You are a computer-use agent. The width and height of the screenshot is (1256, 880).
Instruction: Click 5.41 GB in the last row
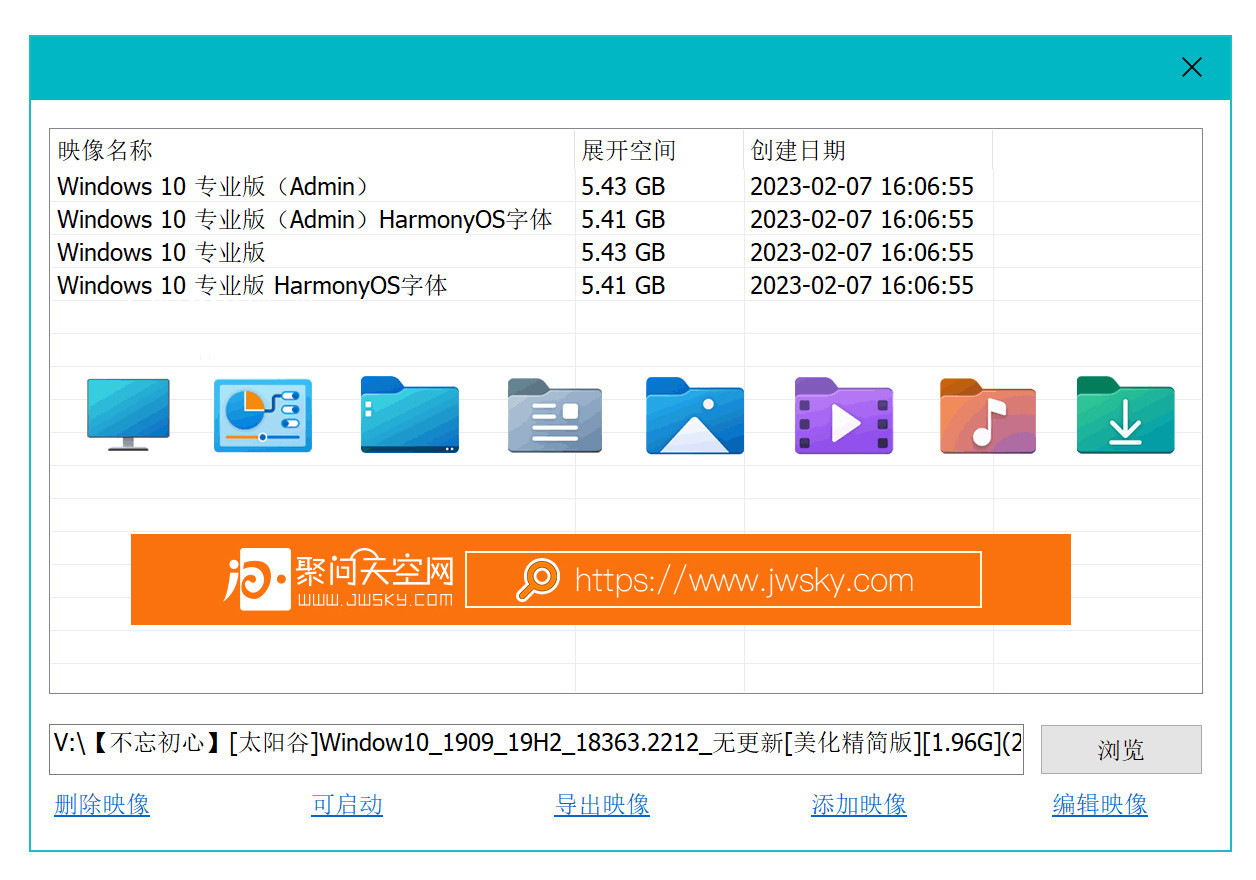[623, 286]
